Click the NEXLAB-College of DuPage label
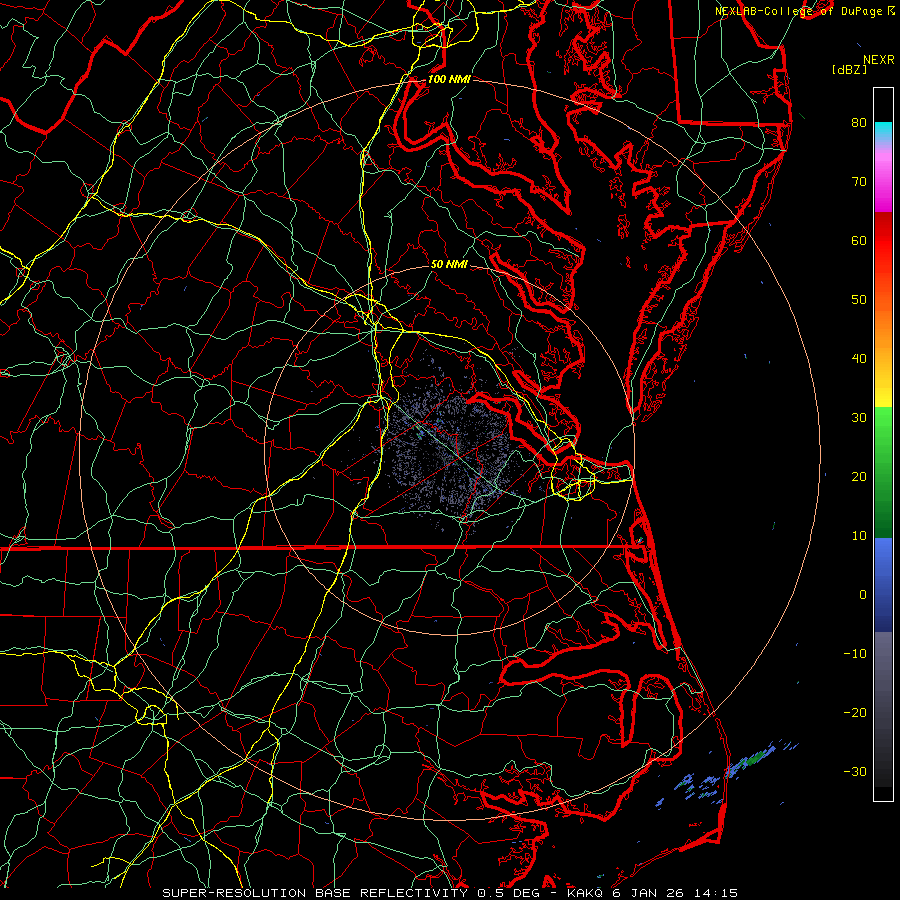The image size is (900, 900). coord(798,10)
